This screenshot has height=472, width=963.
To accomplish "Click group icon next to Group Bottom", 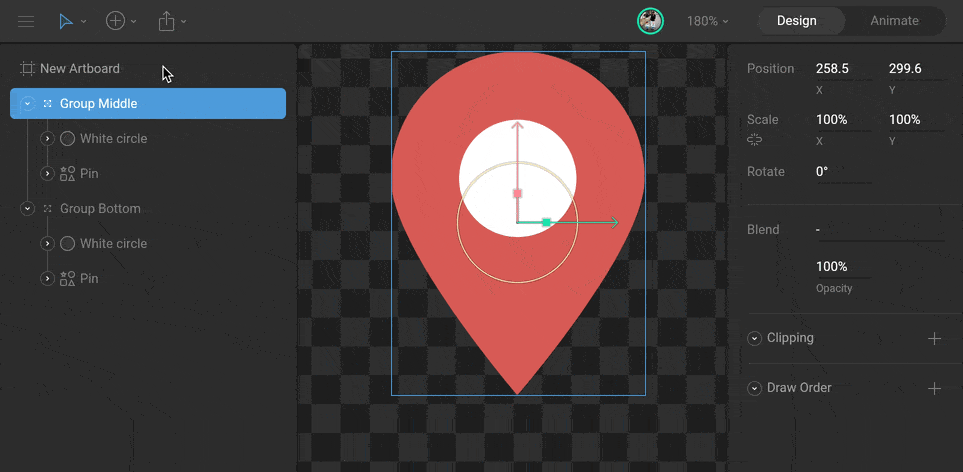I will click(x=47, y=209).
